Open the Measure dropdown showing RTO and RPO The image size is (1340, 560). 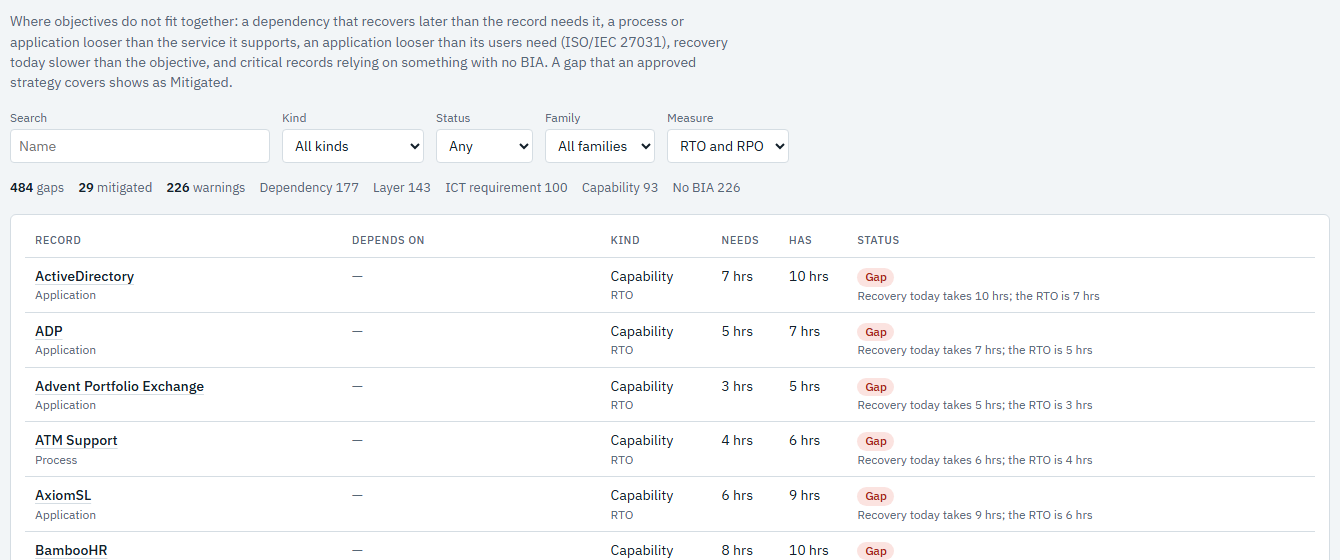point(728,146)
